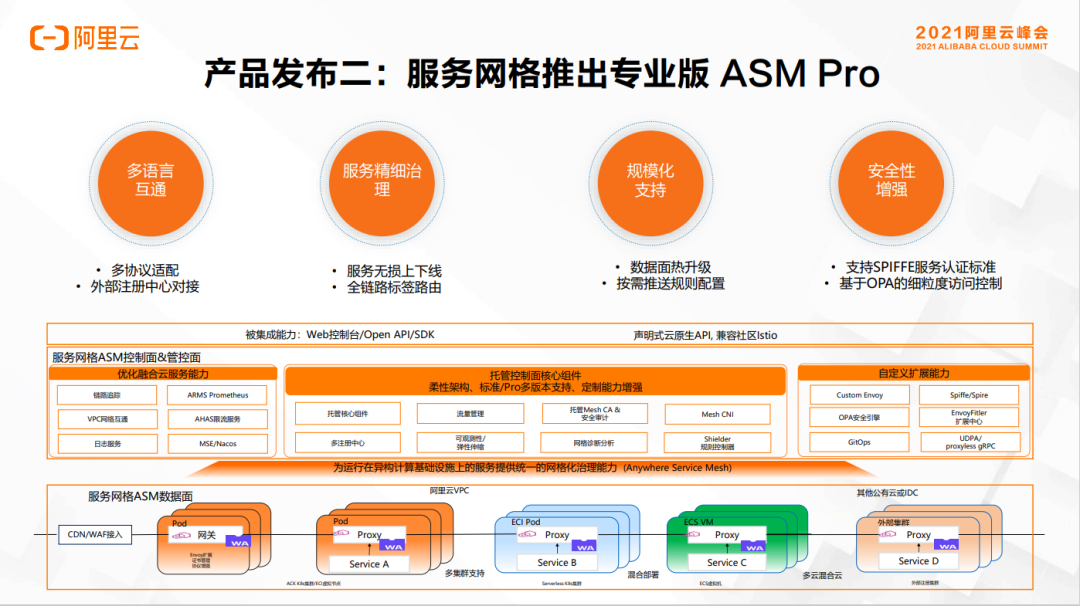
Task: Click the Proxy box in the ECS VM
Action: pos(727,534)
